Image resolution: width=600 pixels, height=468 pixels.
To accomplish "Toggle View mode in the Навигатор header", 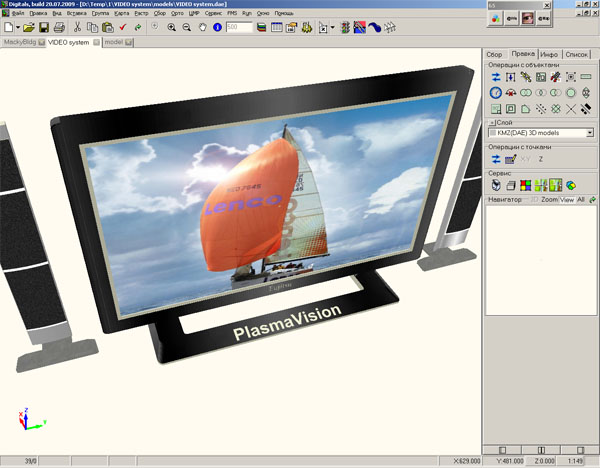I will pos(567,200).
